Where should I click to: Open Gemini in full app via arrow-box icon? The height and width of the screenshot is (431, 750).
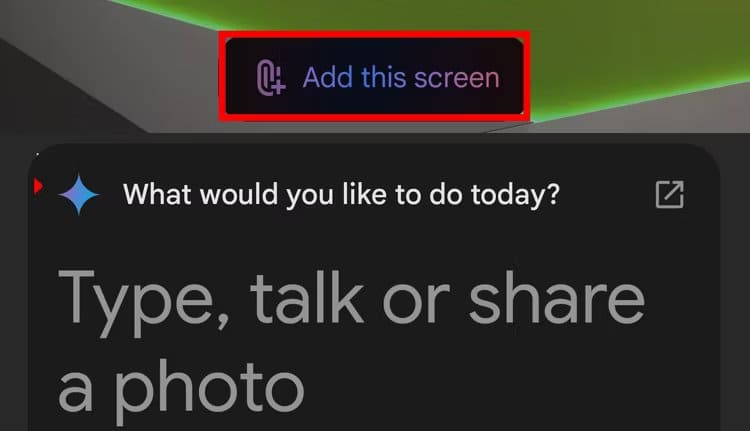tap(669, 195)
